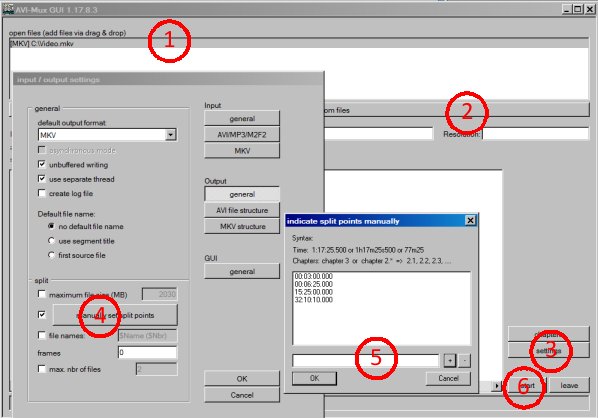Toggle use separate thread checkbox
This screenshot has width=598, height=418.
[x=42, y=179]
